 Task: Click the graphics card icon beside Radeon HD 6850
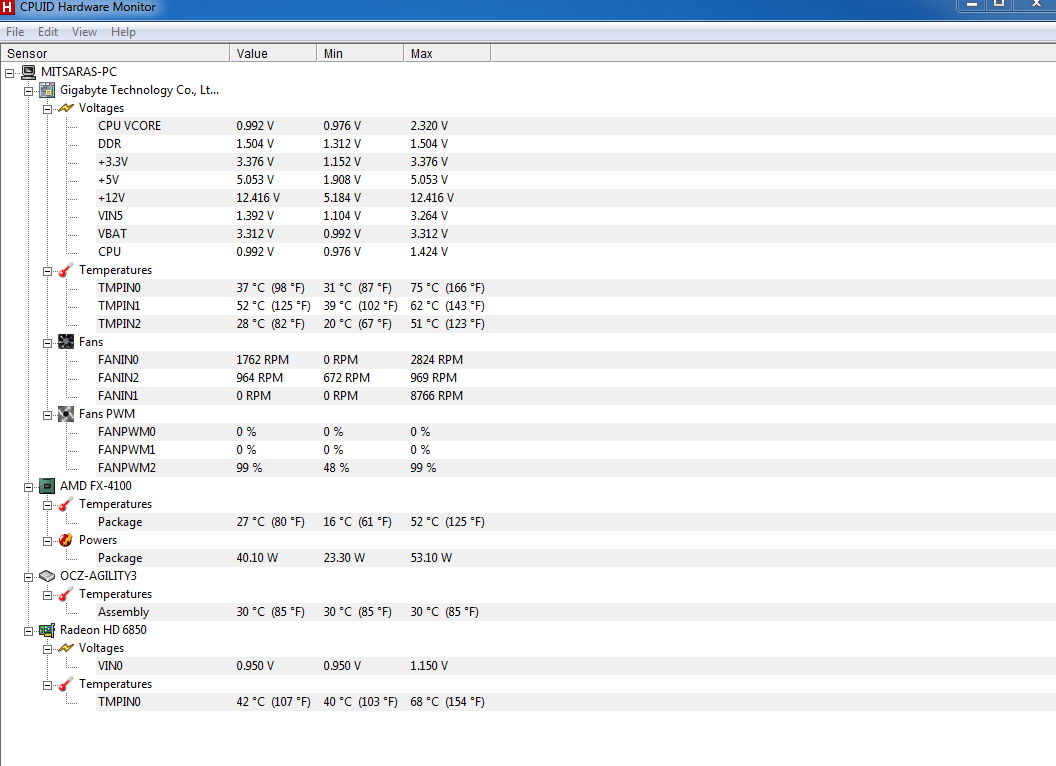[x=47, y=630]
